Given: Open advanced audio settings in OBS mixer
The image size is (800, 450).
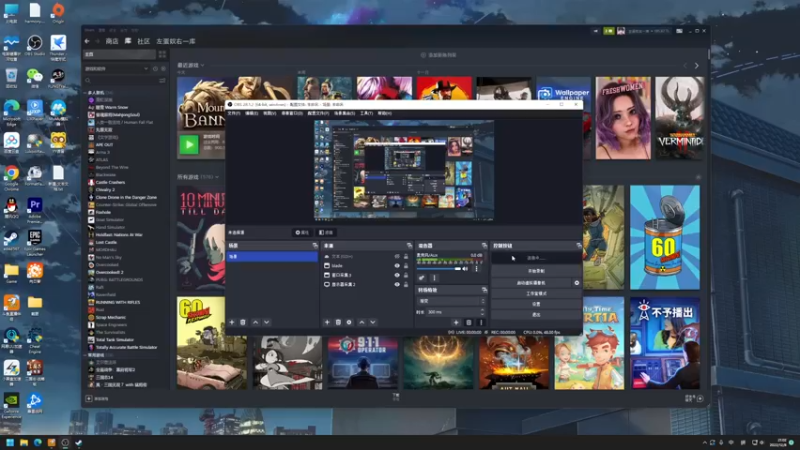Looking at the screenshot, I should (421, 278).
